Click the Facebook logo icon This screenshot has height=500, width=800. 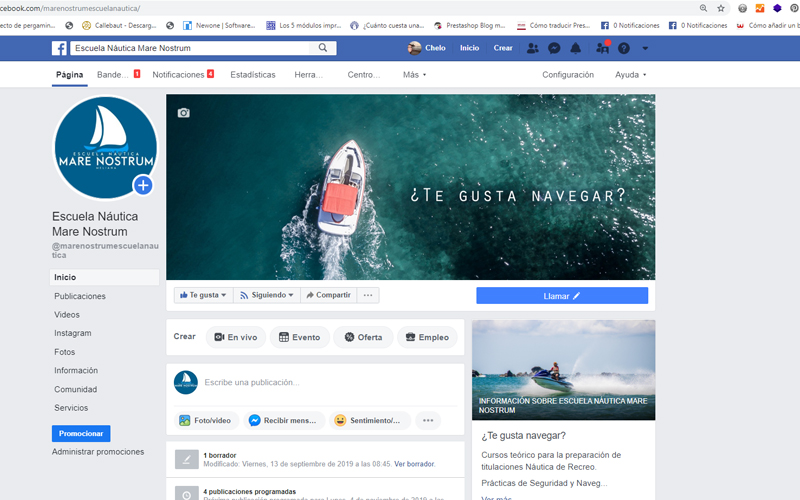[59, 48]
